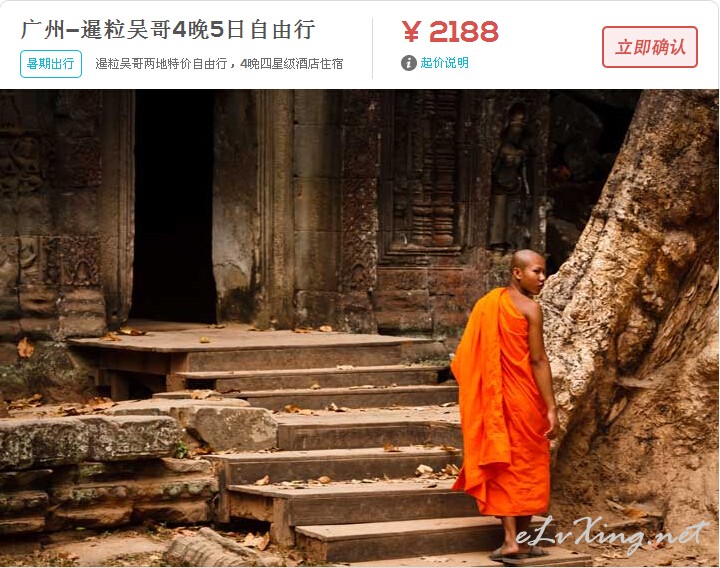This screenshot has height=568, width=720.
Task: Click the info icon beside 起价说明
Action: (408, 63)
